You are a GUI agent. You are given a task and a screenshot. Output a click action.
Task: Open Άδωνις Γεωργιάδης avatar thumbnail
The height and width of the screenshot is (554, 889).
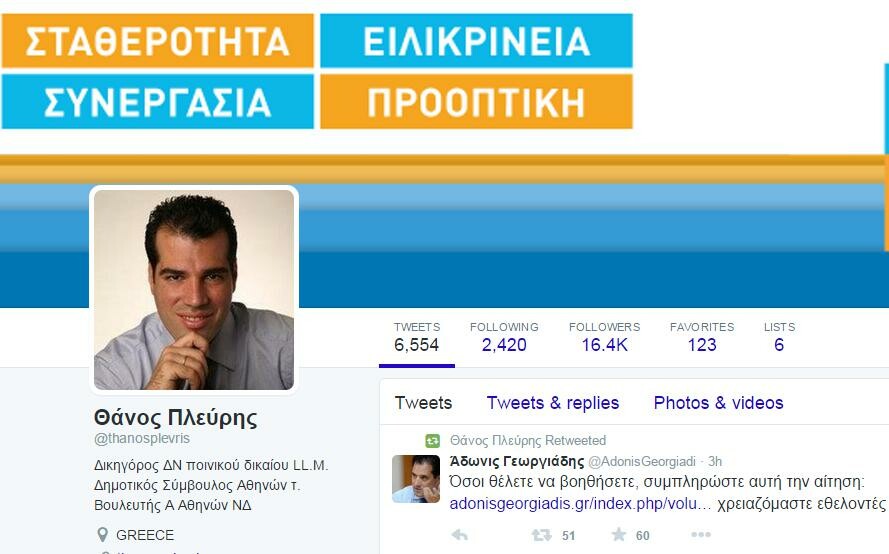point(416,479)
